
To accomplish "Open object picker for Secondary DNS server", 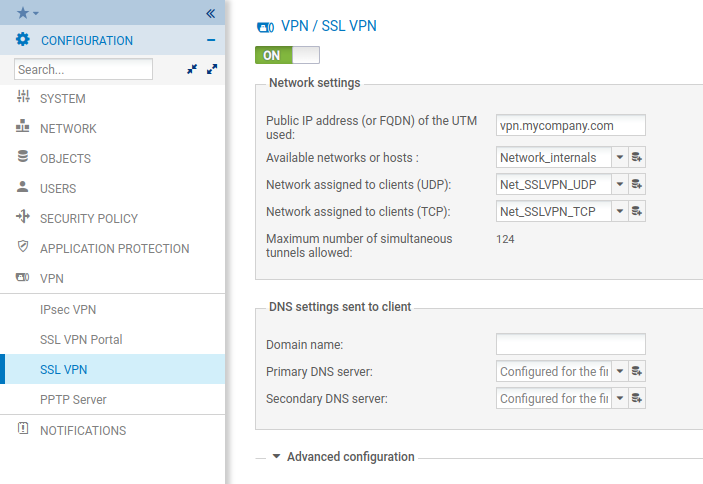I will (637, 398).
